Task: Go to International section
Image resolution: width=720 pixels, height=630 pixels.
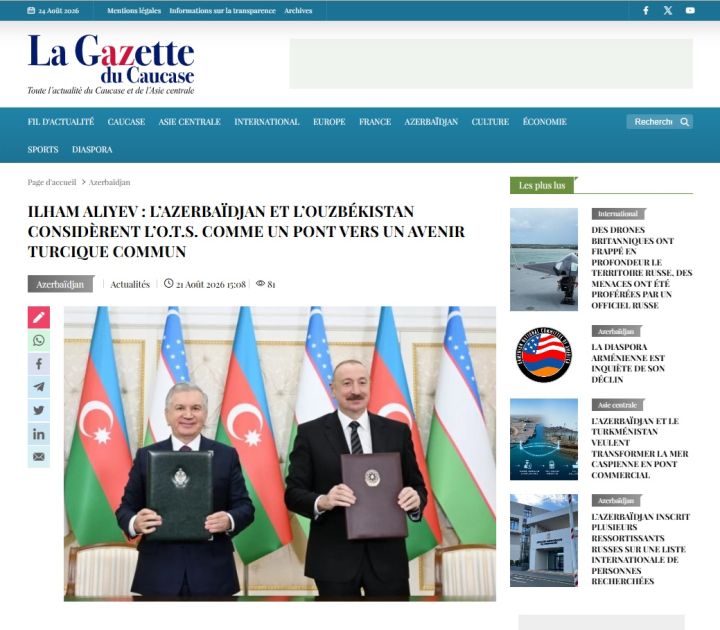Action: click(x=267, y=122)
